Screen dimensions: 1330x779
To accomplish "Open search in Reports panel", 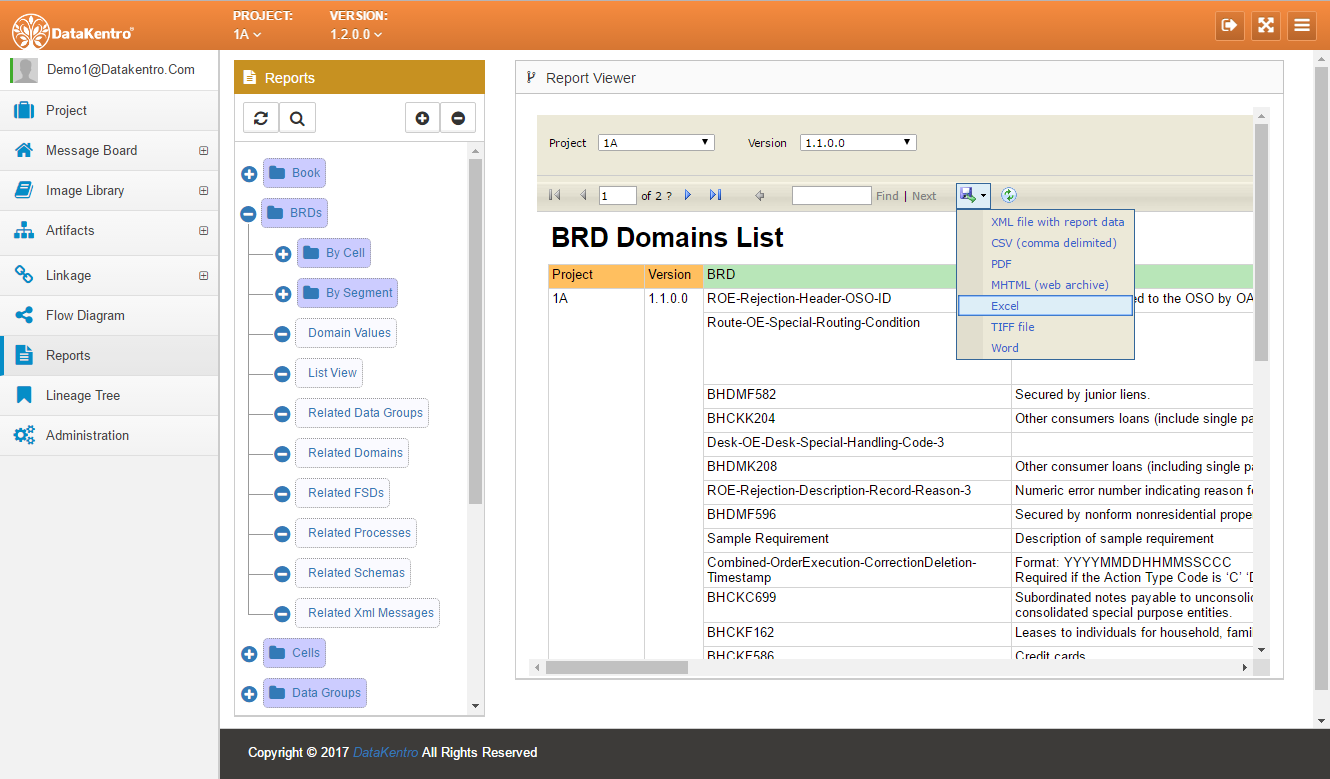I will coord(297,118).
